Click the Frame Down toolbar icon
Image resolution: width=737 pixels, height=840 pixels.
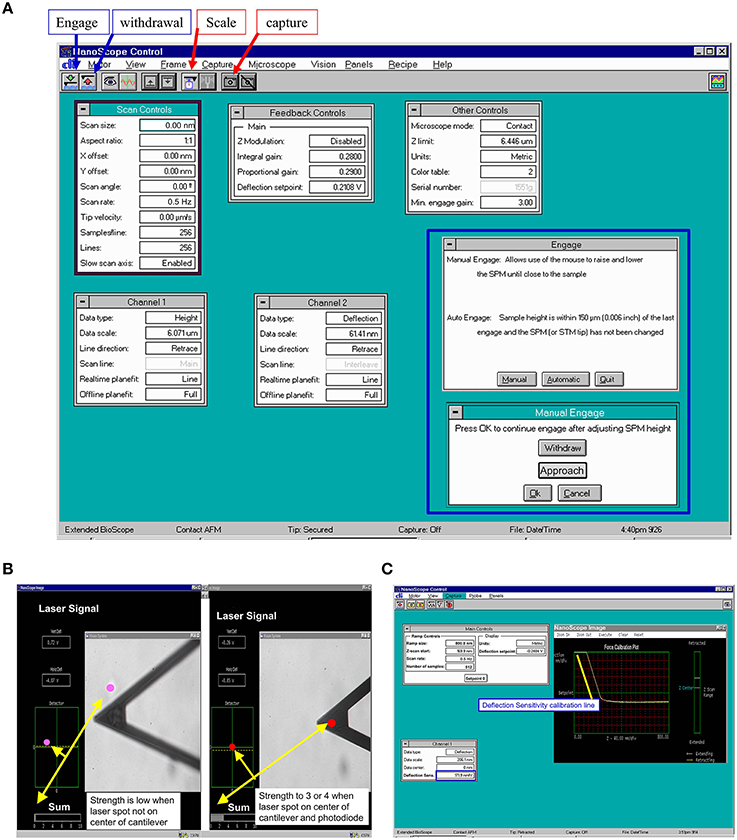point(168,82)
